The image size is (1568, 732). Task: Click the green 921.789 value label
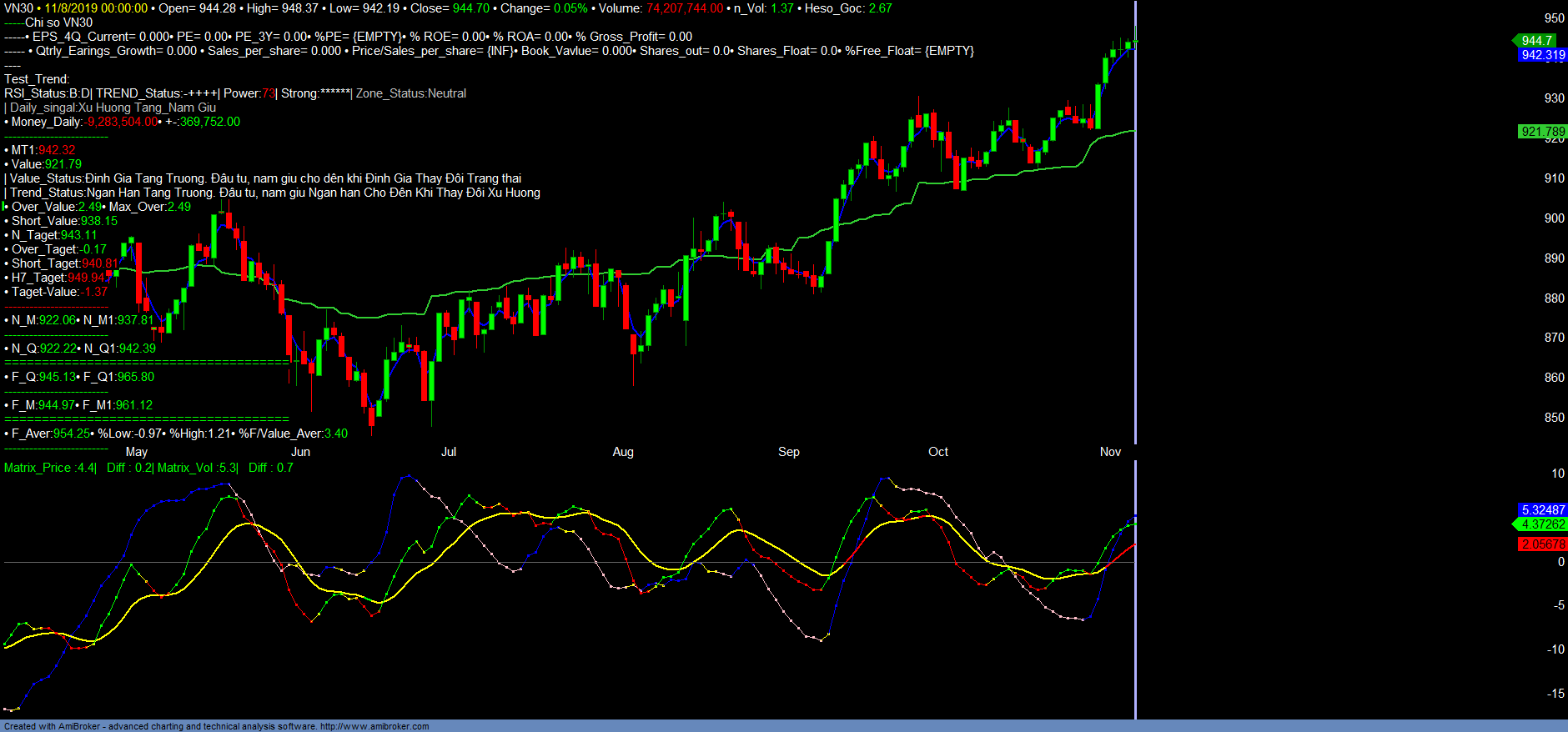[1542, 132]
